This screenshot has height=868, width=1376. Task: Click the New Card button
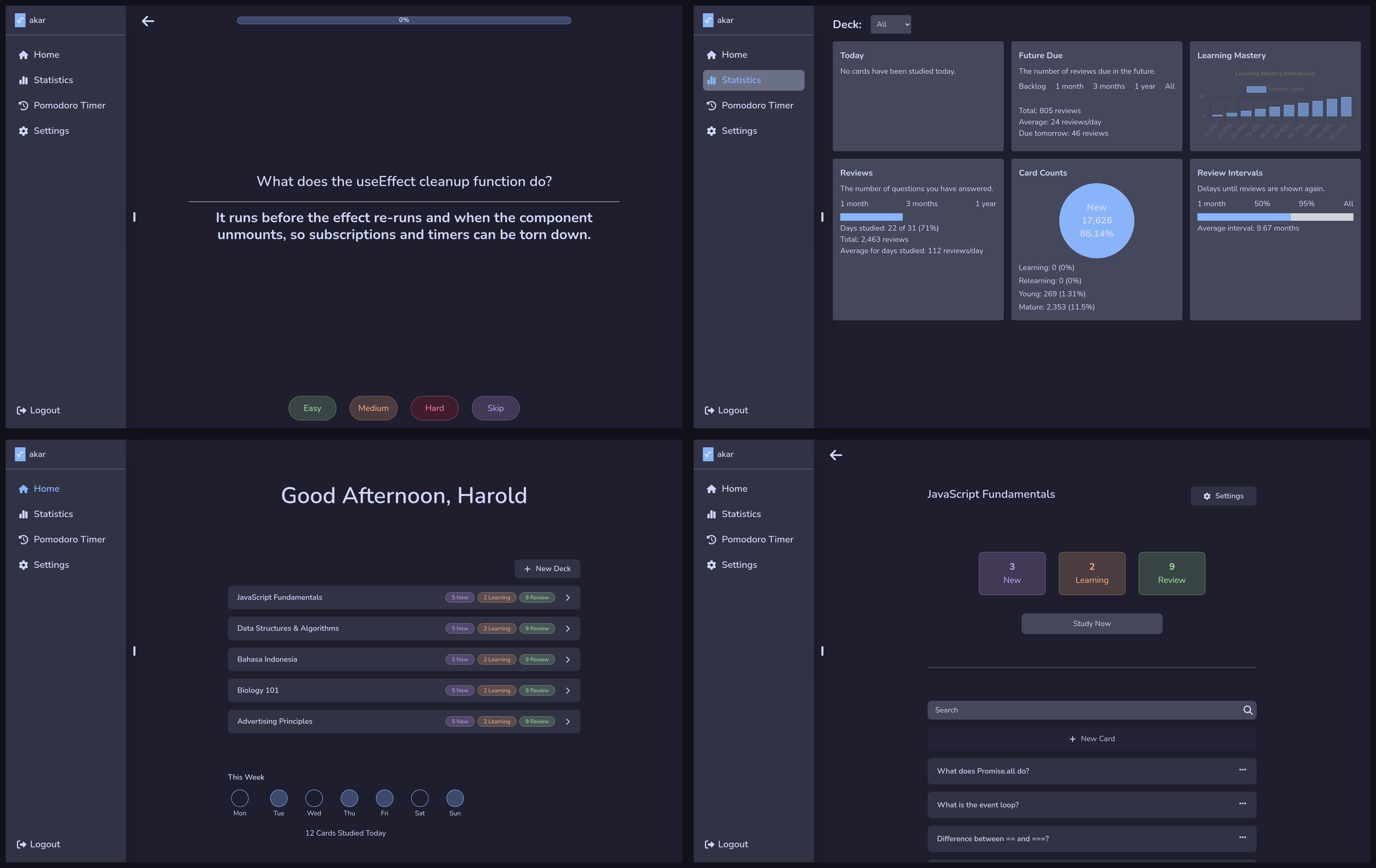(x=1091, y=739)
